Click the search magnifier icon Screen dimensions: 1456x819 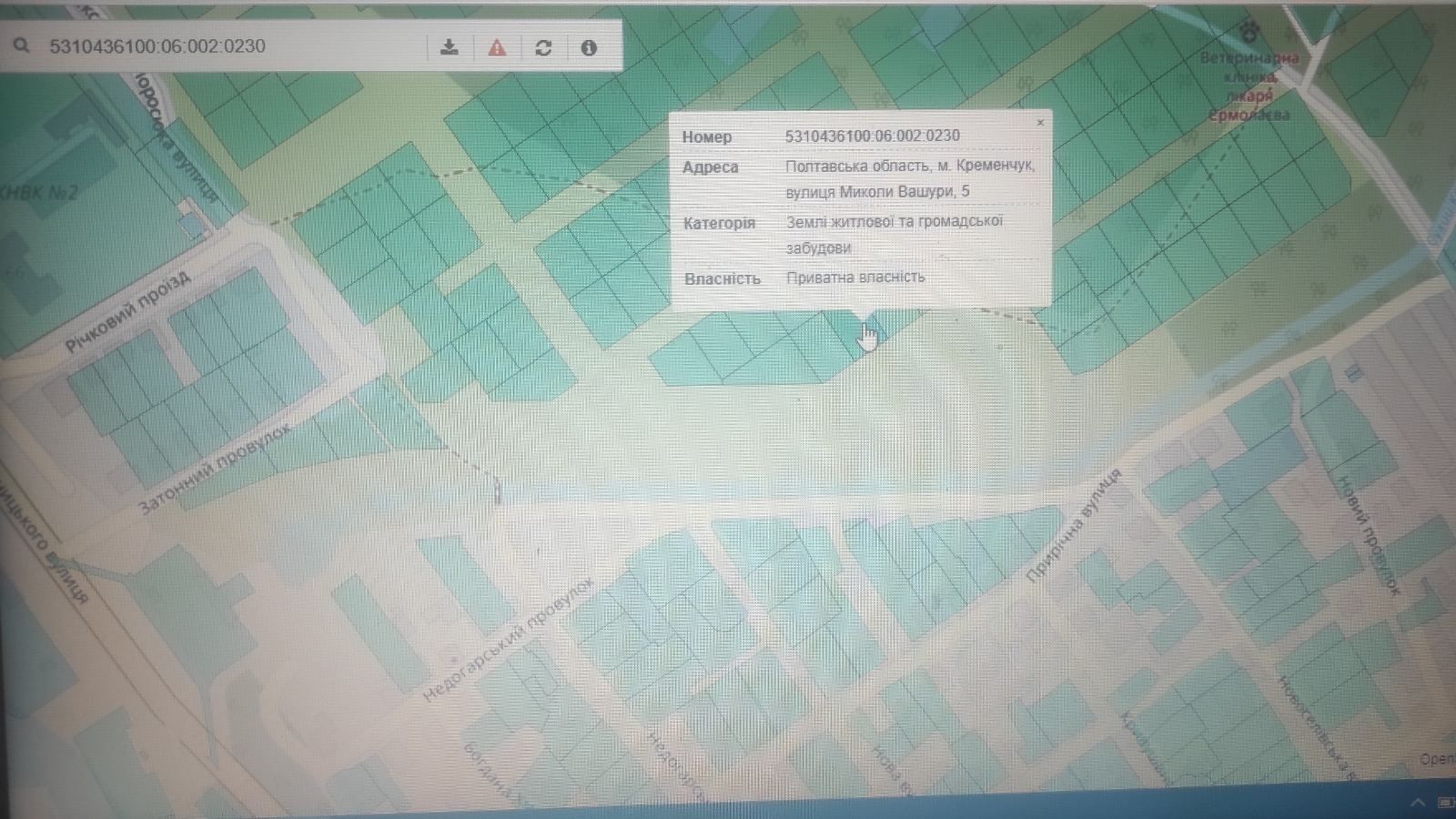(22, 45)
